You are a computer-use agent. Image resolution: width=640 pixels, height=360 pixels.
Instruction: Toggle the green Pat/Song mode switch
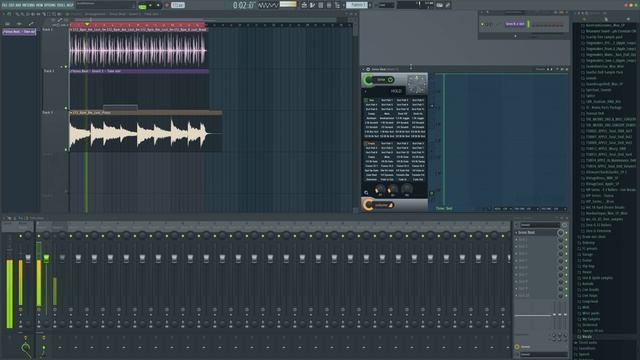tap(142, 6)
